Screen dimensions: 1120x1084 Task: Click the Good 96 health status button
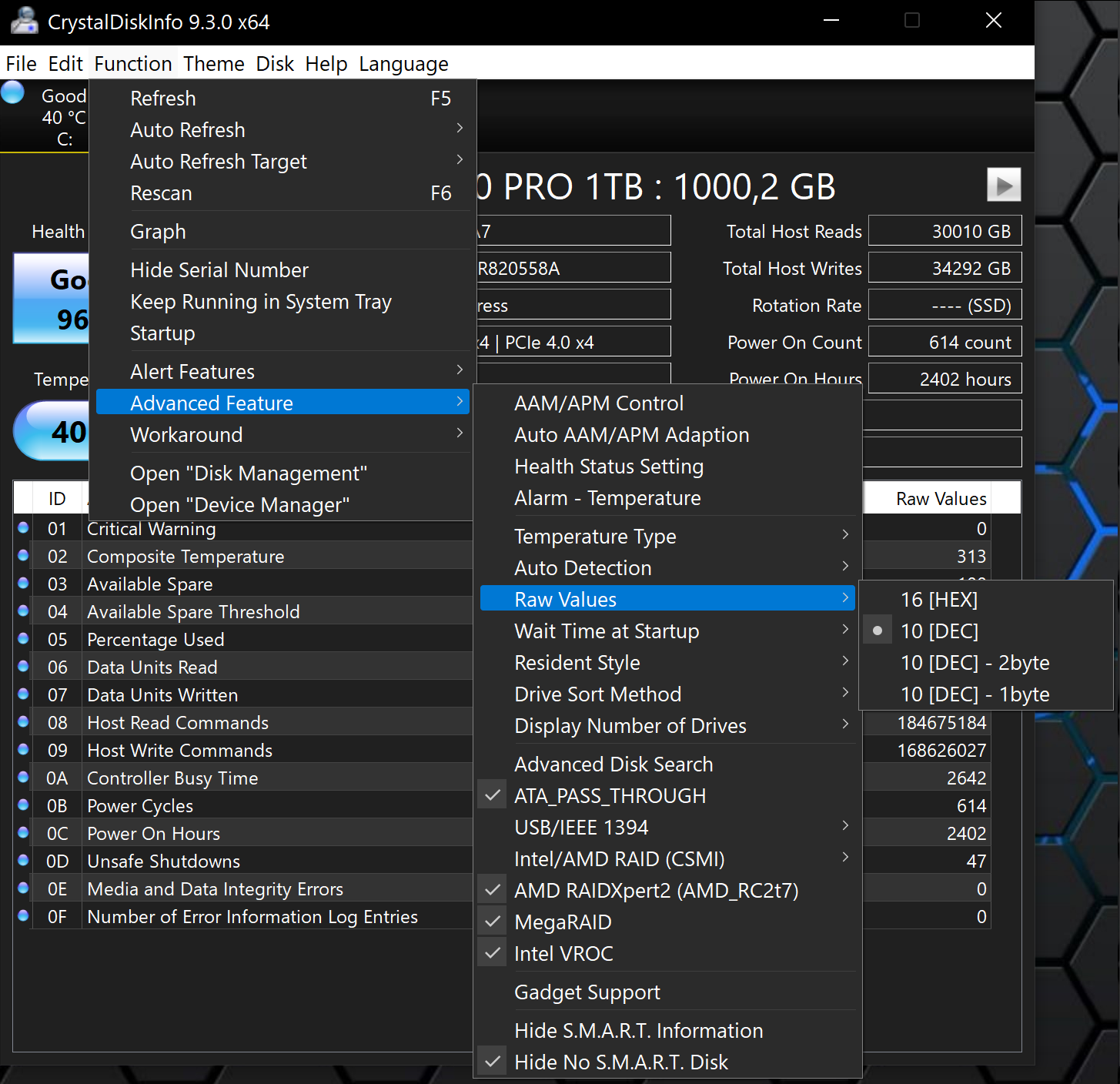point(52,298)
